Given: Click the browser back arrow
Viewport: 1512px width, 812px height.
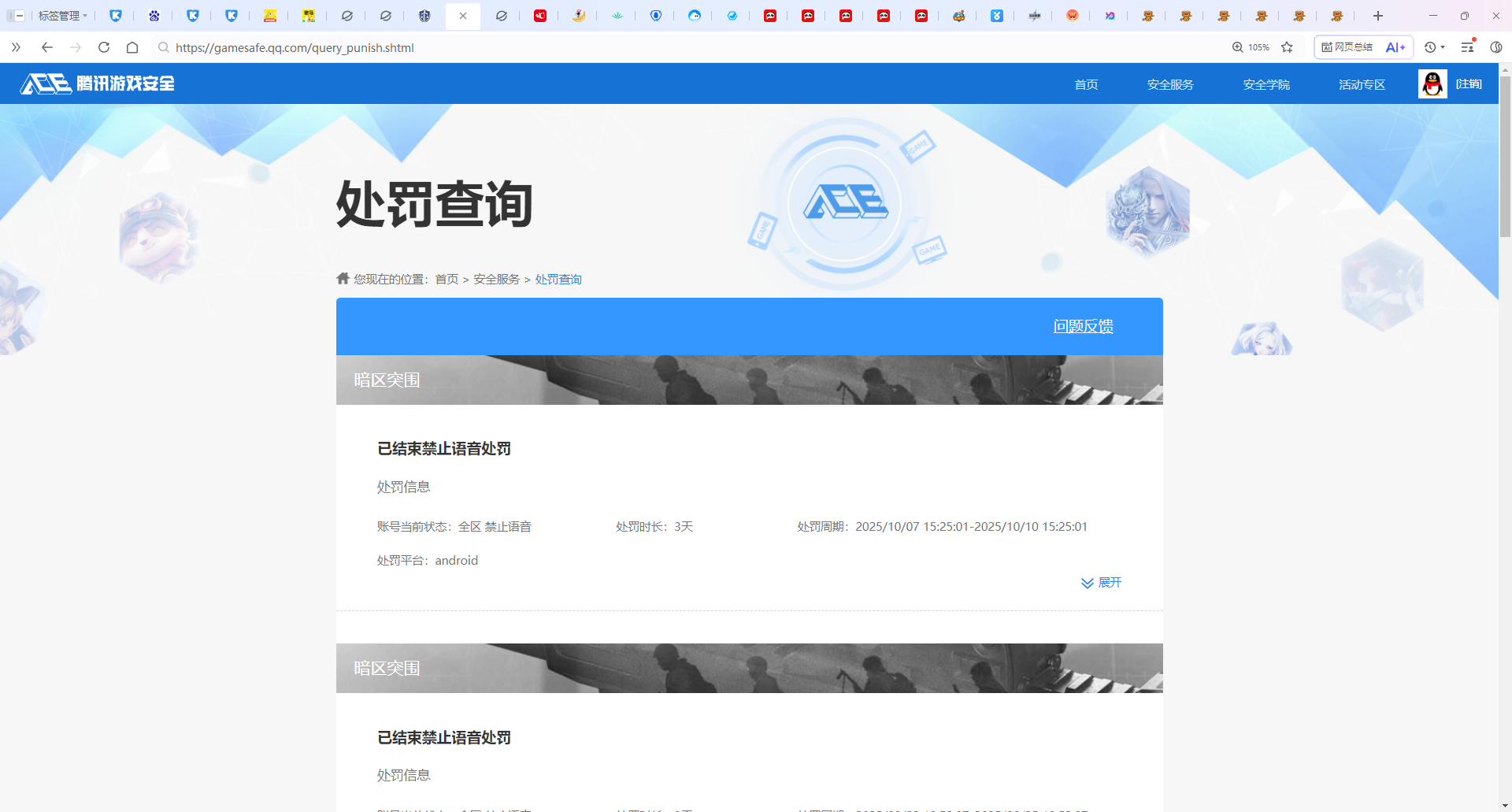Looking at the screenshot, I should click(x=47, y=47).
